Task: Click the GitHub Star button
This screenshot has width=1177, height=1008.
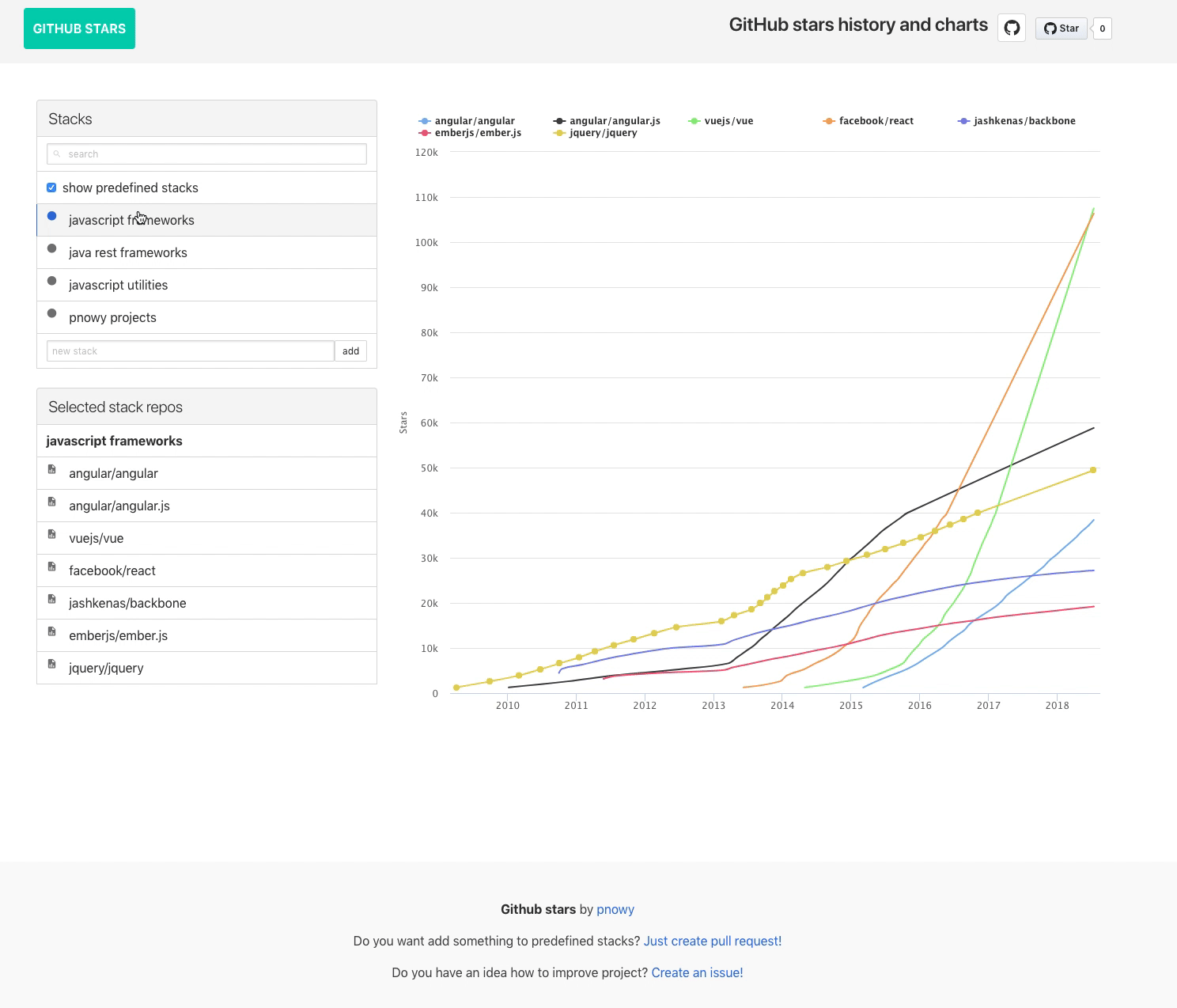Action: point(1061,28)
